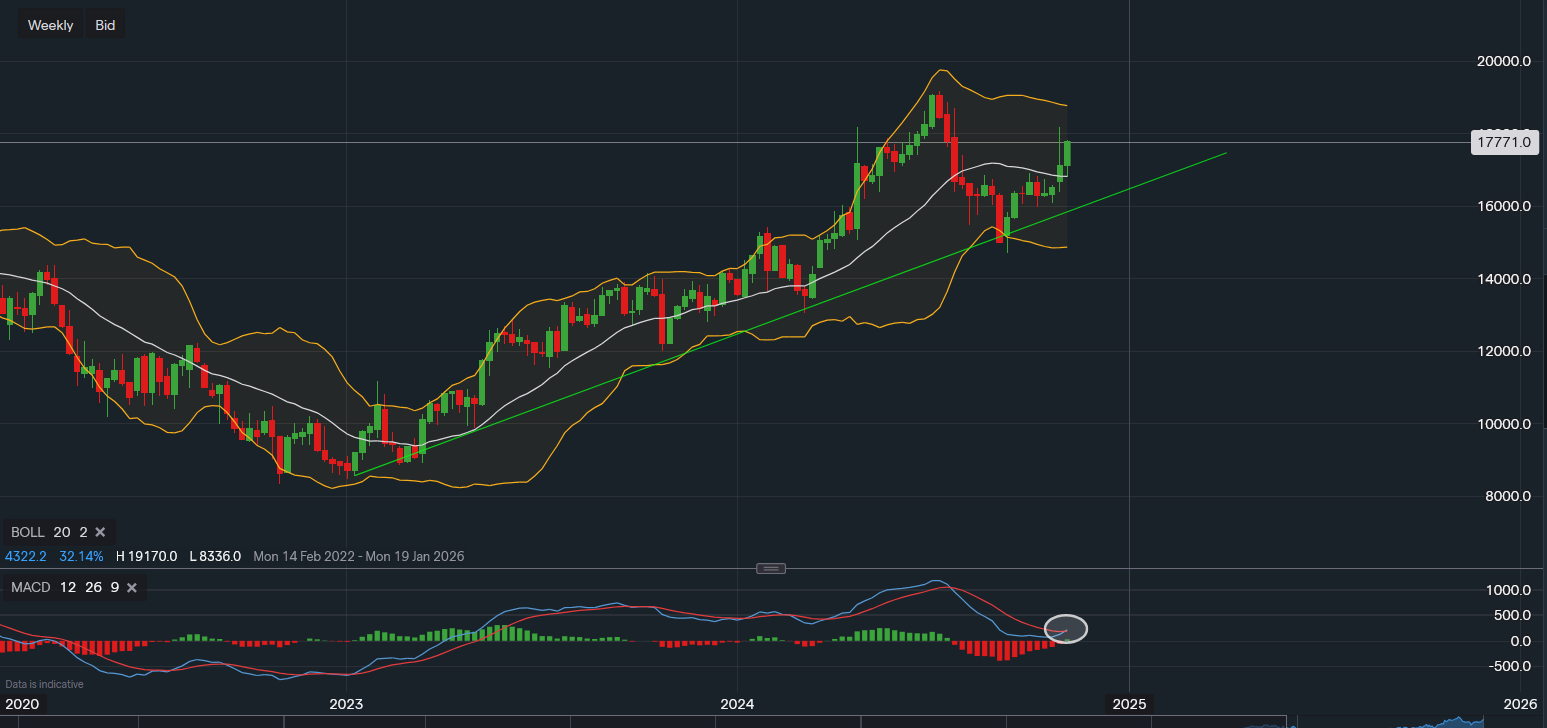
Task: Click the grey panel divider handle above MACD
Action: pos(770,568)
